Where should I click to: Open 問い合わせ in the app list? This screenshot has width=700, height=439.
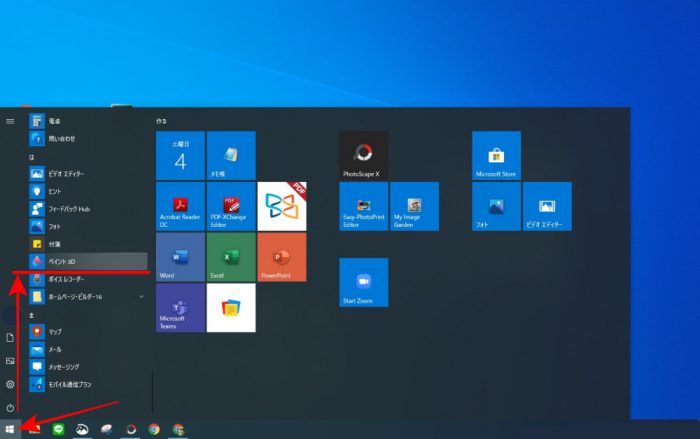[88, 139]
